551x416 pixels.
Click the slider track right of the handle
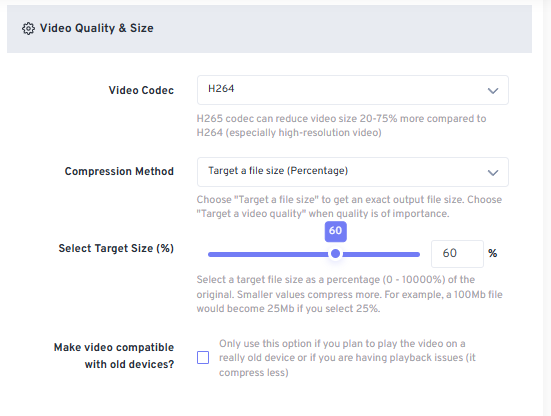pyautogui.click(x=380, y=254)
